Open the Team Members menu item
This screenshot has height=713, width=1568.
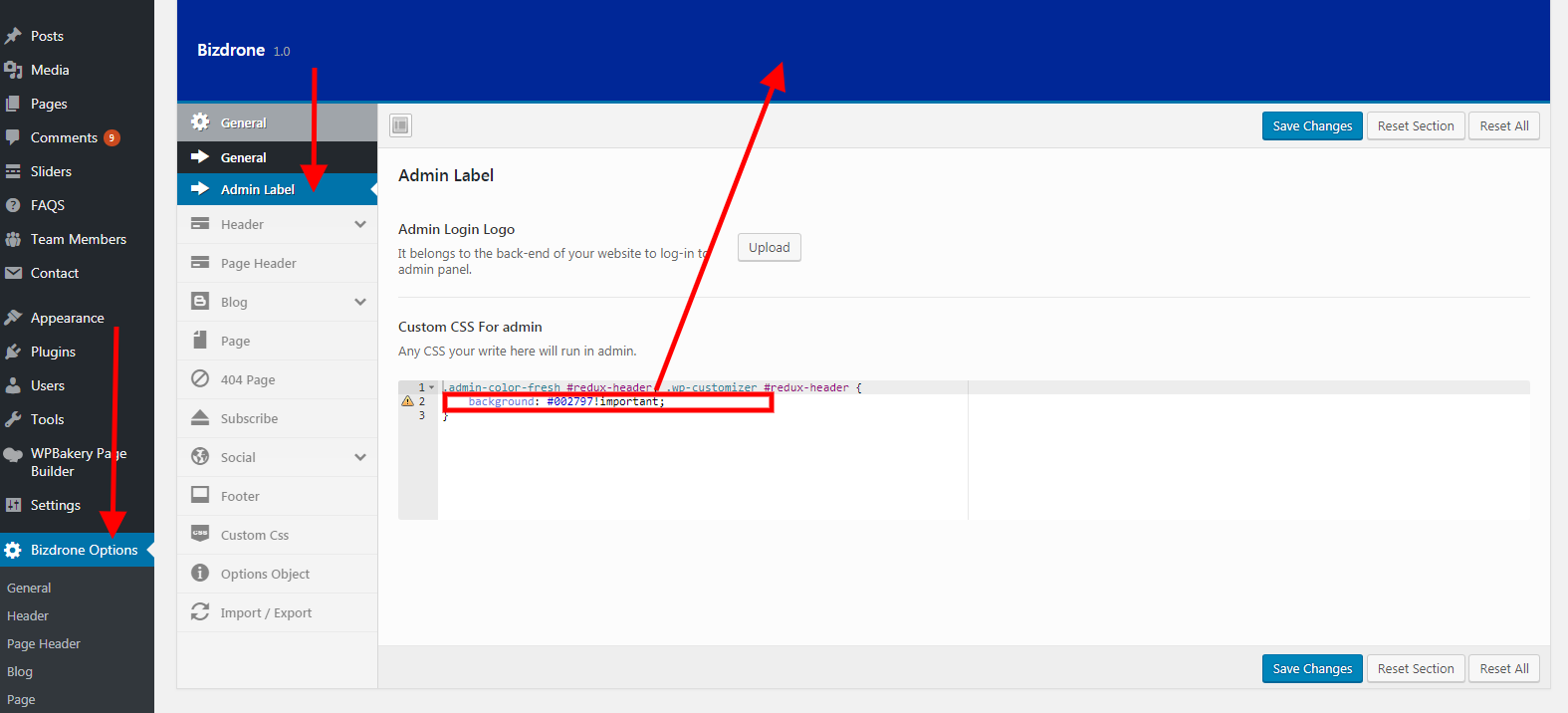click(77, 239)
